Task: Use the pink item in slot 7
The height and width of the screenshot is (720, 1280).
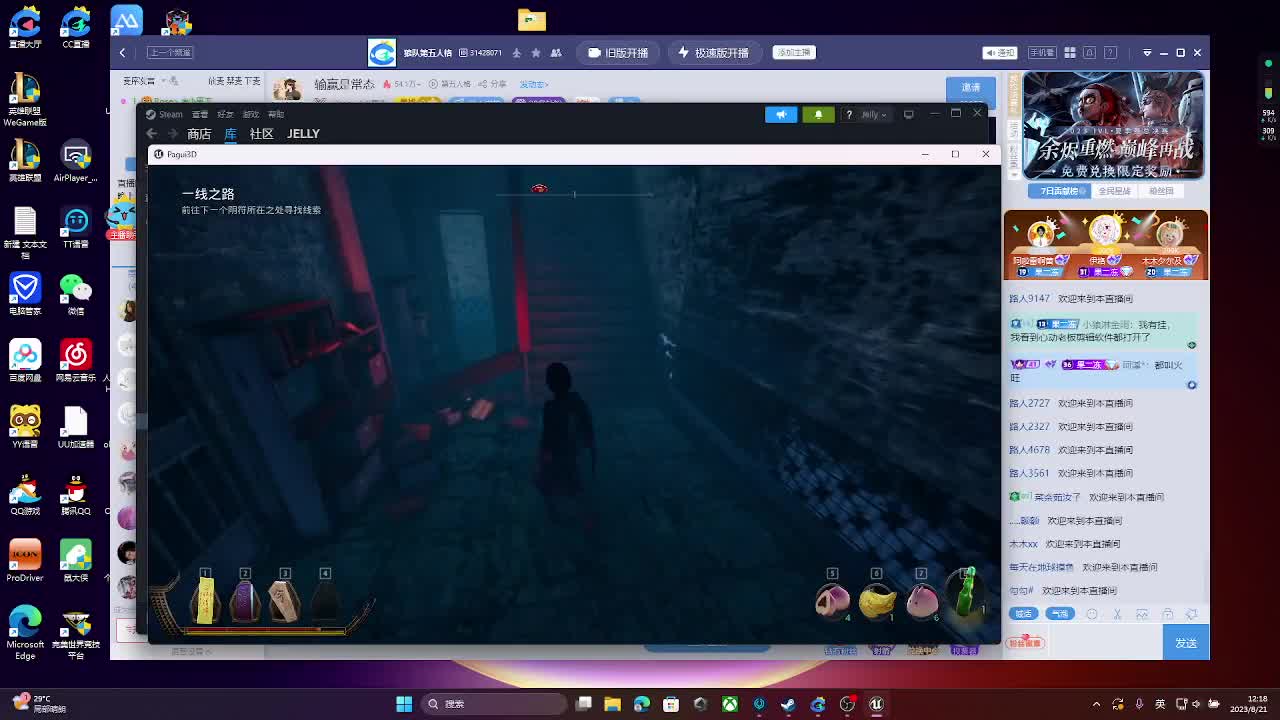Action: [922, 601]
